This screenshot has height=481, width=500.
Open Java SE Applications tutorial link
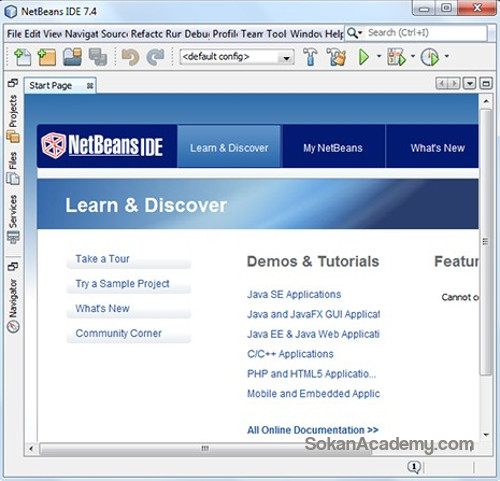[x=294, y=294]
